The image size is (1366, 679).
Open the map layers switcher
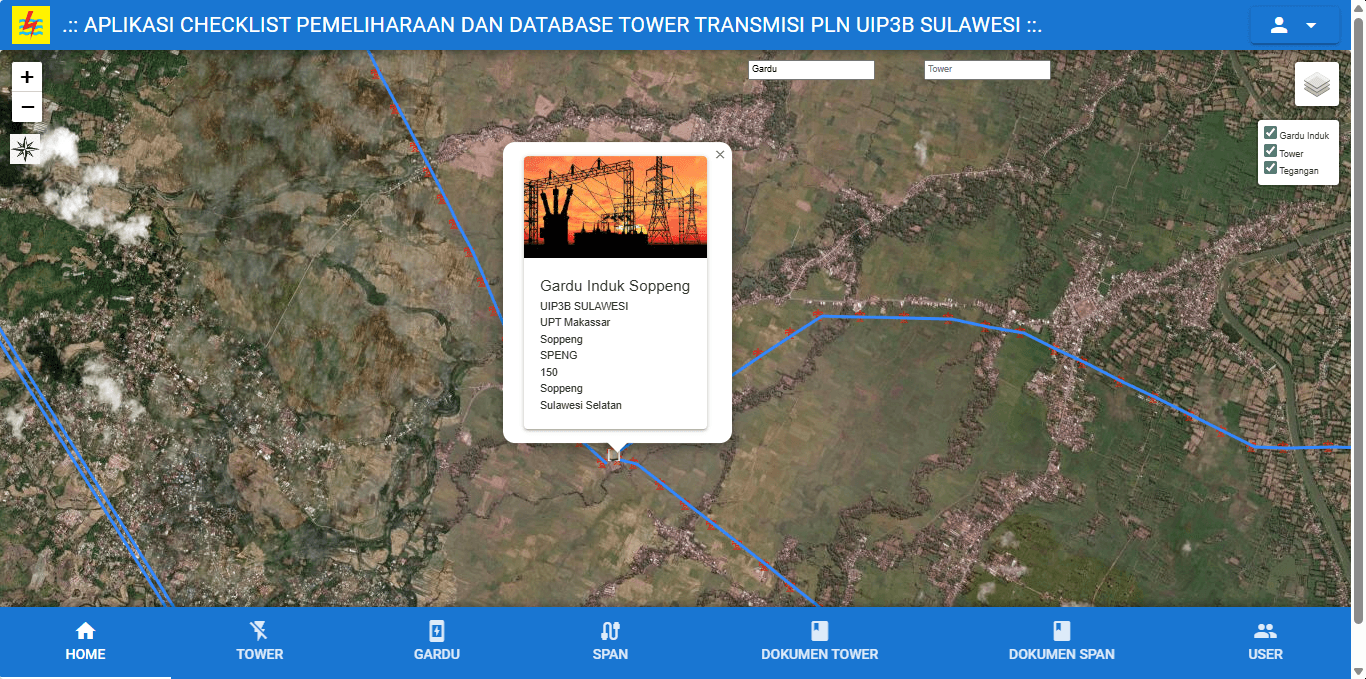coord(1317,84)
